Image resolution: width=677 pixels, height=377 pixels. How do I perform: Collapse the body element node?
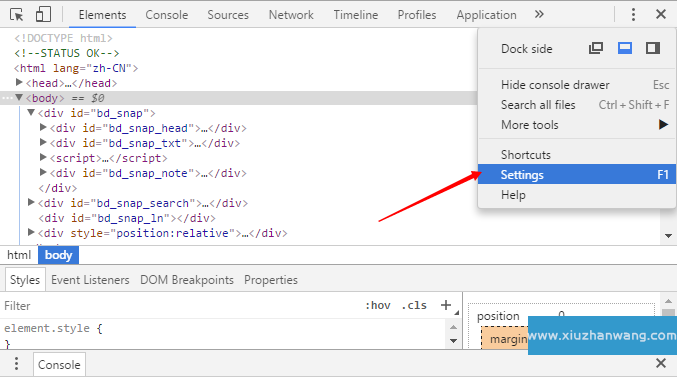19,98
